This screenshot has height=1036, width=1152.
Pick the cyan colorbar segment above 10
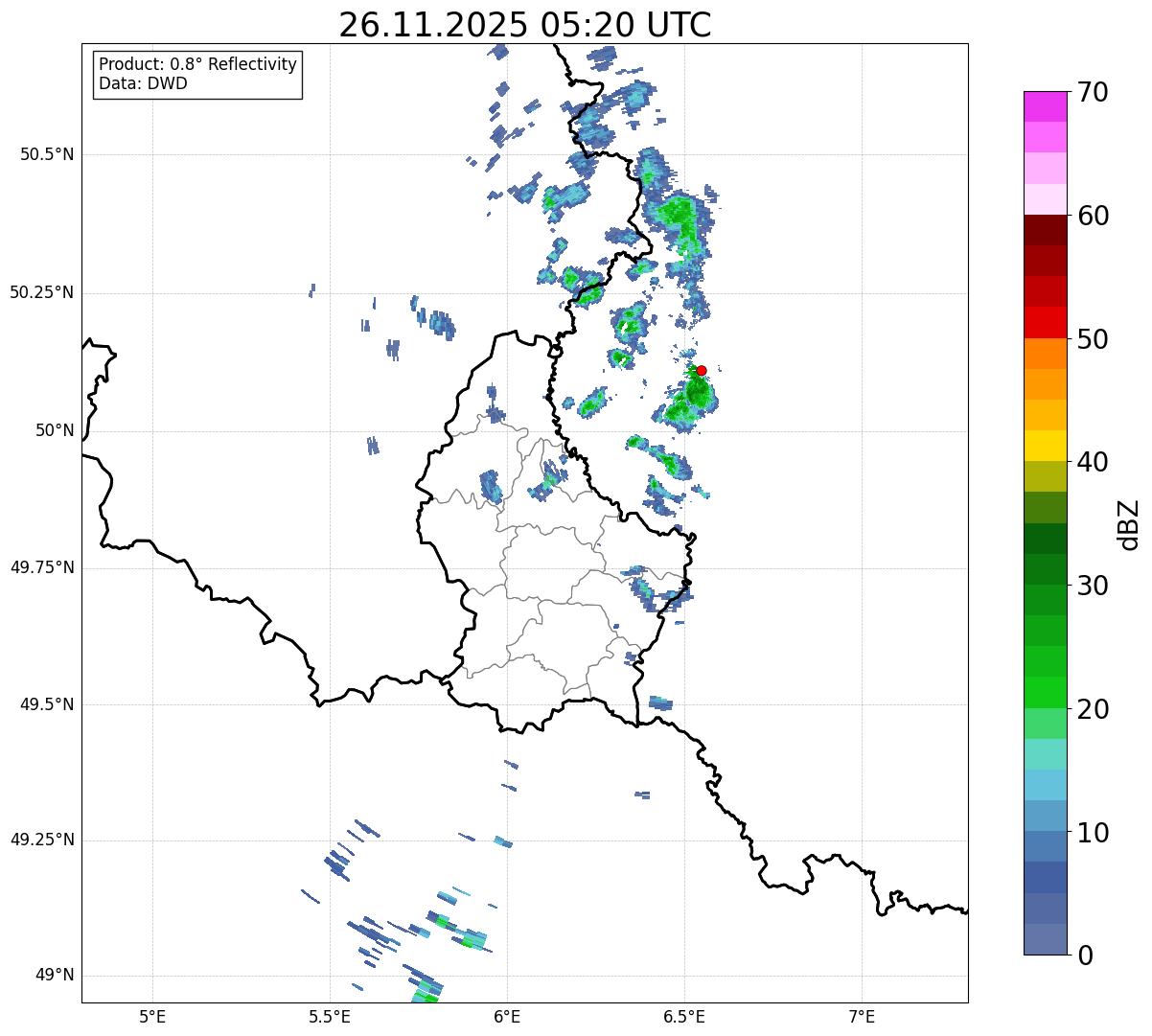(x=1046, y=785)
